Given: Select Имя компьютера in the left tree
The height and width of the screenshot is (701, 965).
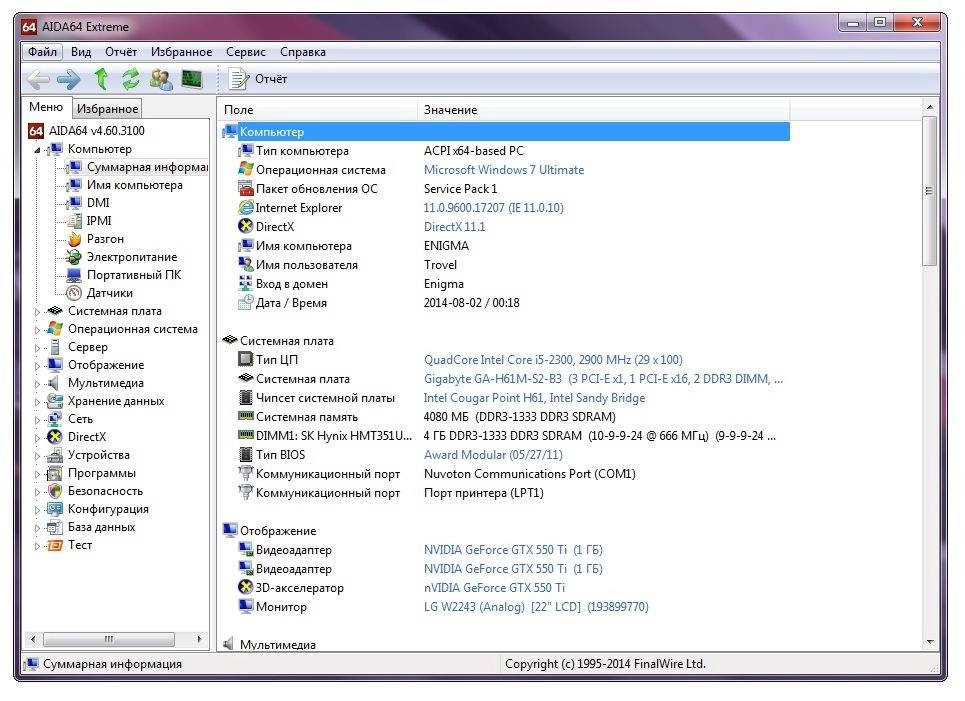Looking at the screenshot, I should tap(134, 185).
